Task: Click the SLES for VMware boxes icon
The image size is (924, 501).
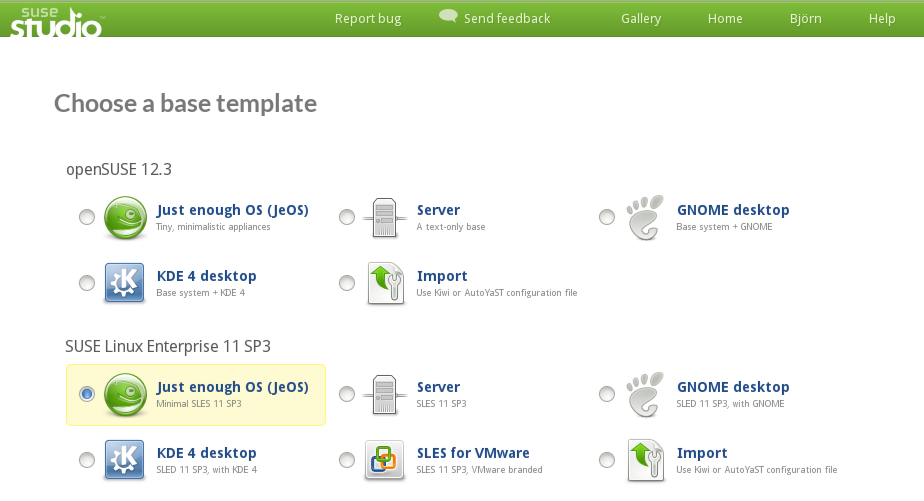Action: (384, 460)
